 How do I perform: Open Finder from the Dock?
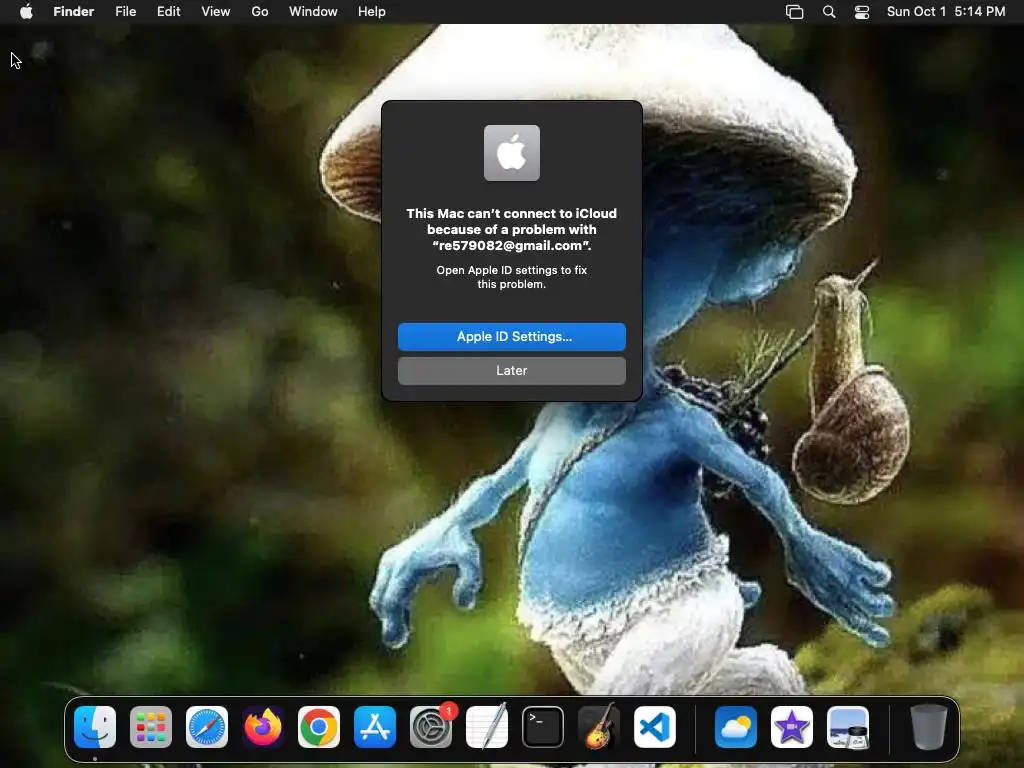(x=95, y=727)
